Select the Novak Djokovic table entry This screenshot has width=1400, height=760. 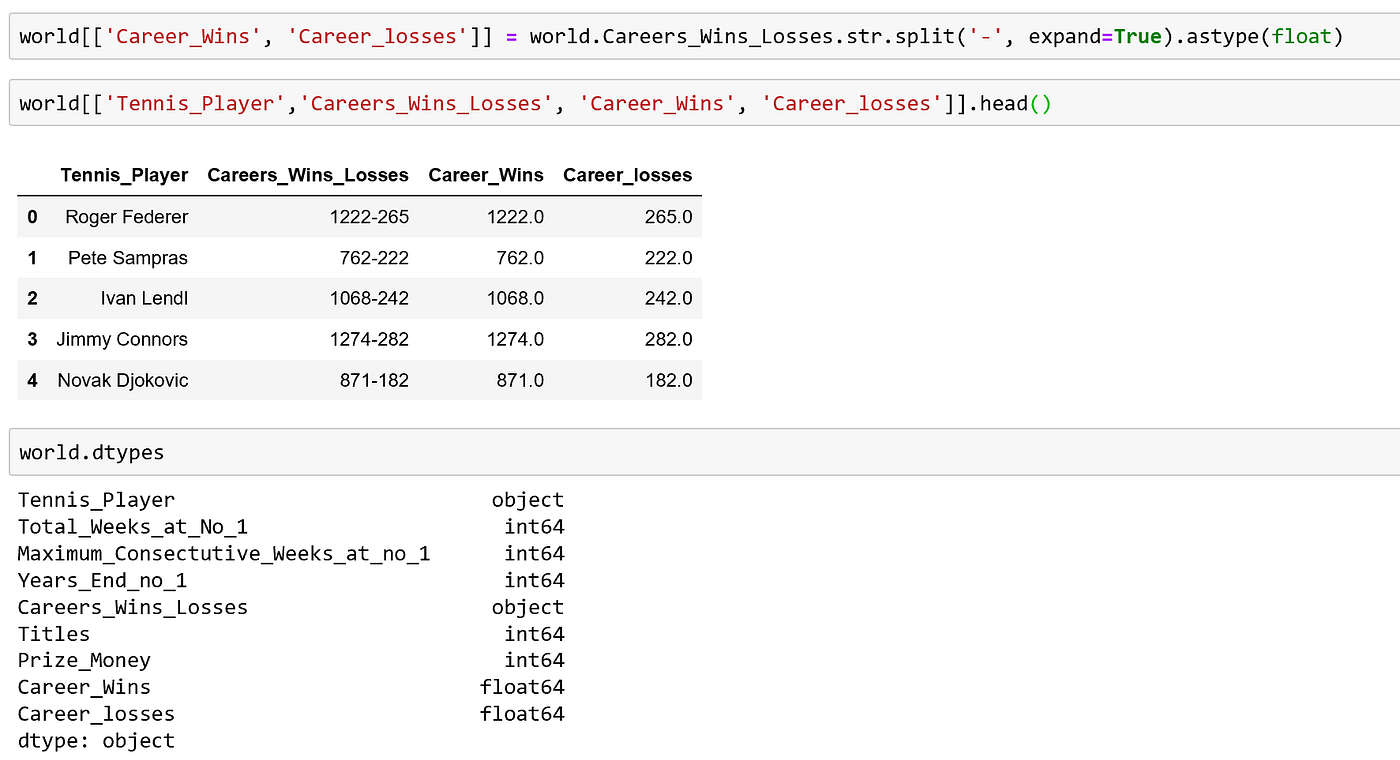pyautogui.click(x=123, y=380)
